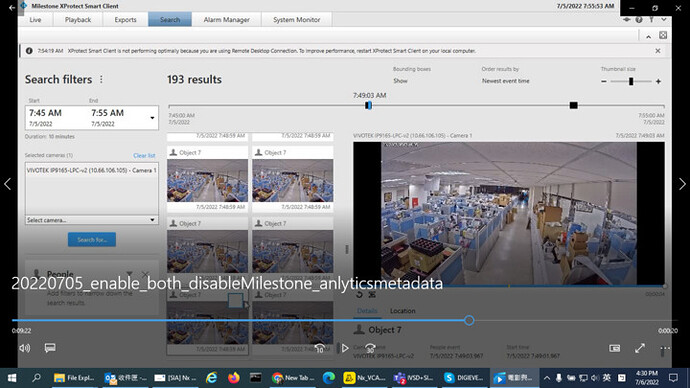Click the video seek bar handle
The width and height of the screenshot is (690, 388).
[x=469, y=320]
